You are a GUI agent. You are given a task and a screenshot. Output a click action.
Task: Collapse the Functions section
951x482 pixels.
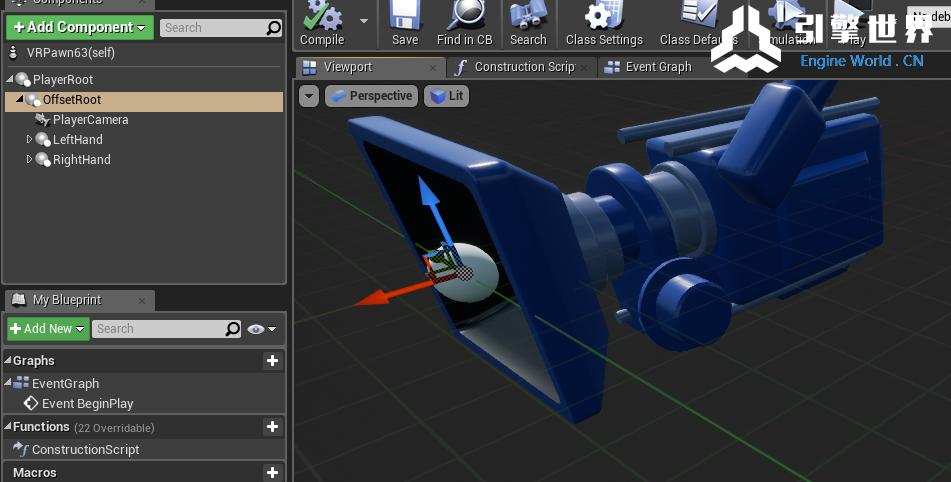(x=8, y=426)
